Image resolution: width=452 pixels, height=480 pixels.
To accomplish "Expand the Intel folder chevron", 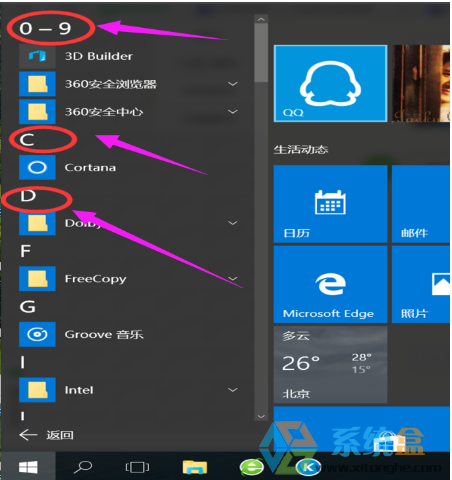I will point(233,390).
